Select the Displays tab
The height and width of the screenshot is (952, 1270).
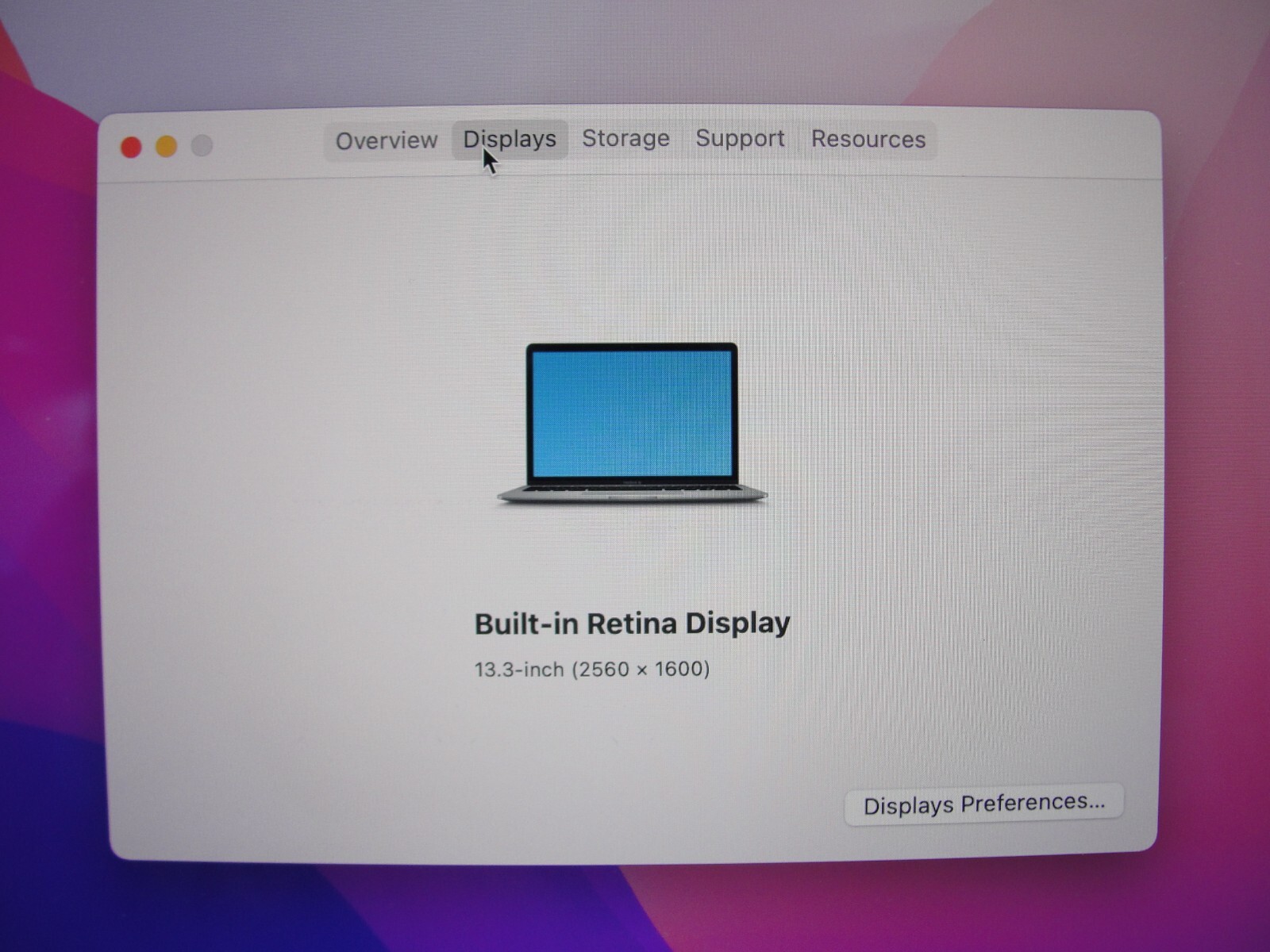pyautogui.click(x=510, y=140)
